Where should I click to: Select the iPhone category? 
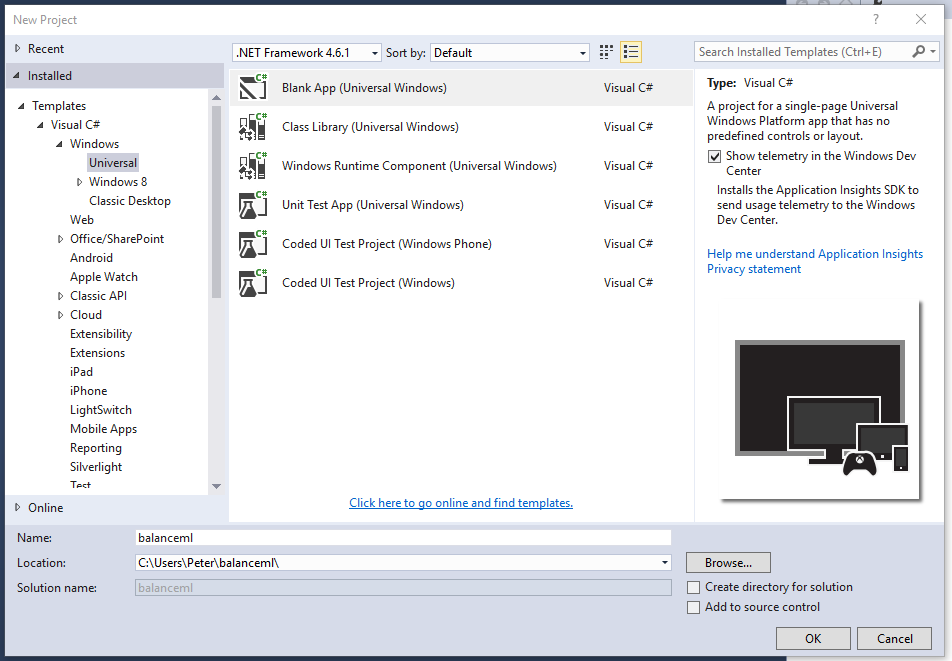(89, 391)
